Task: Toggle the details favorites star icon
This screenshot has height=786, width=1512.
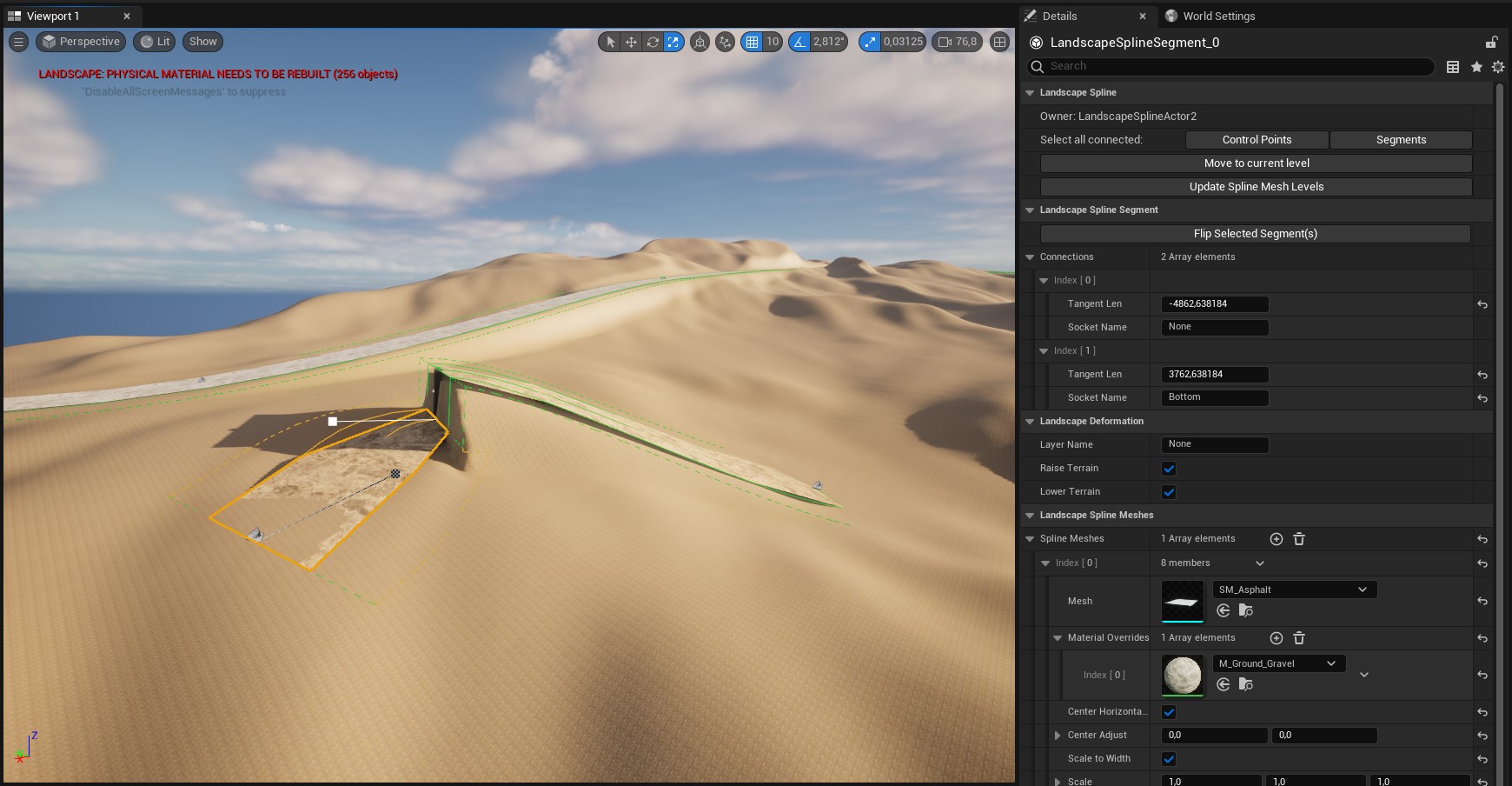Action: (1476, 67)
